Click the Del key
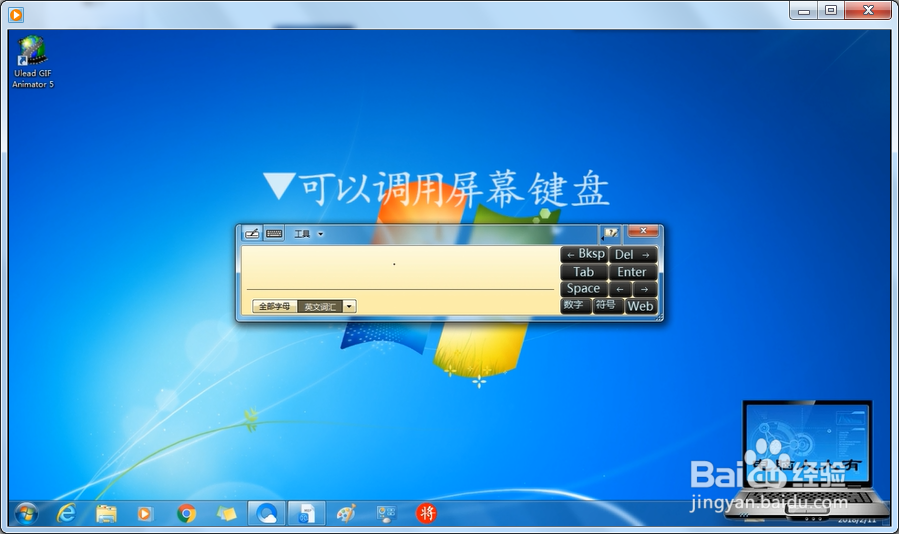 (x=633, y=255)
